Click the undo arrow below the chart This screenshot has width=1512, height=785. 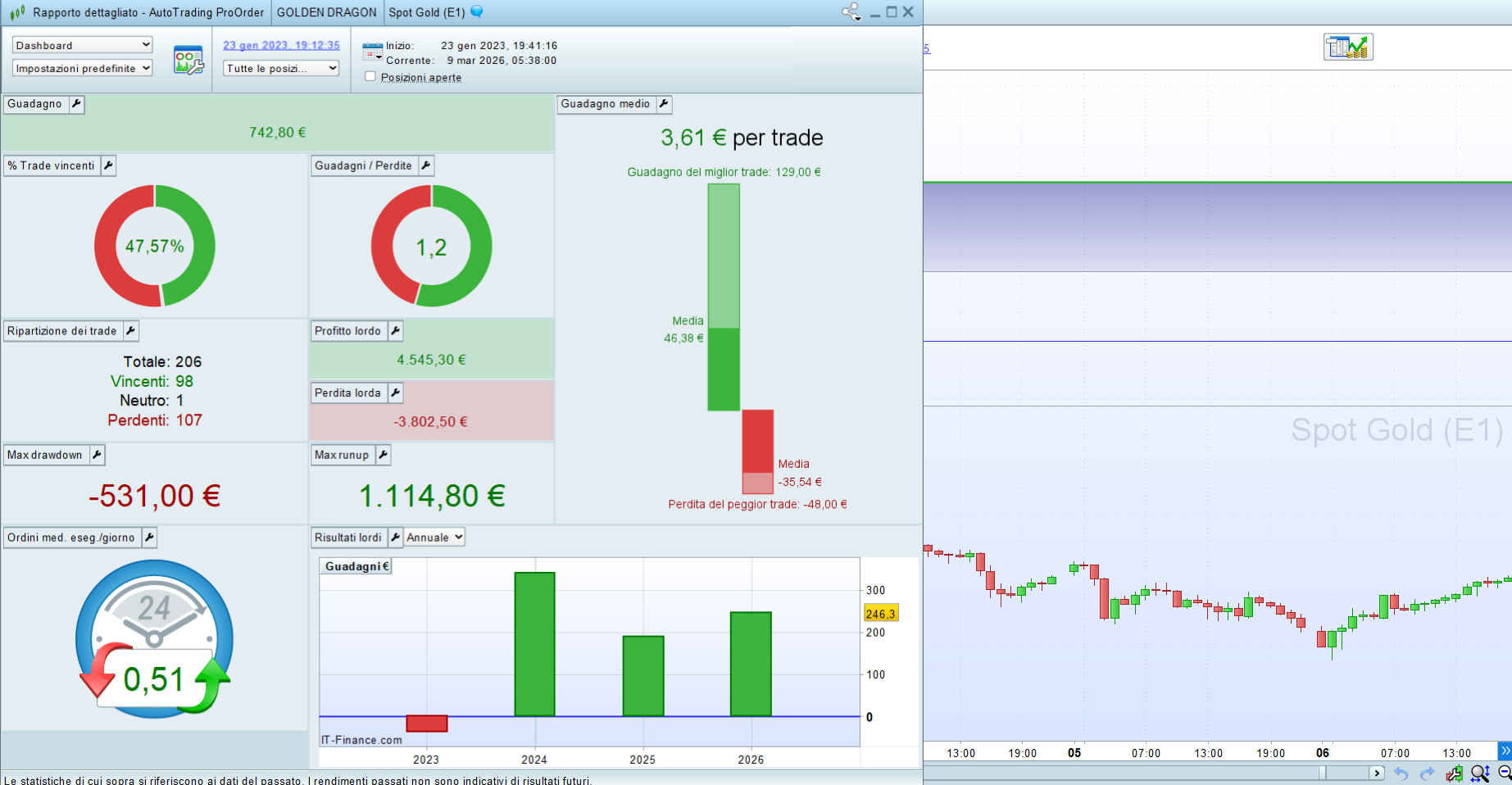[x=1401, y=774]
